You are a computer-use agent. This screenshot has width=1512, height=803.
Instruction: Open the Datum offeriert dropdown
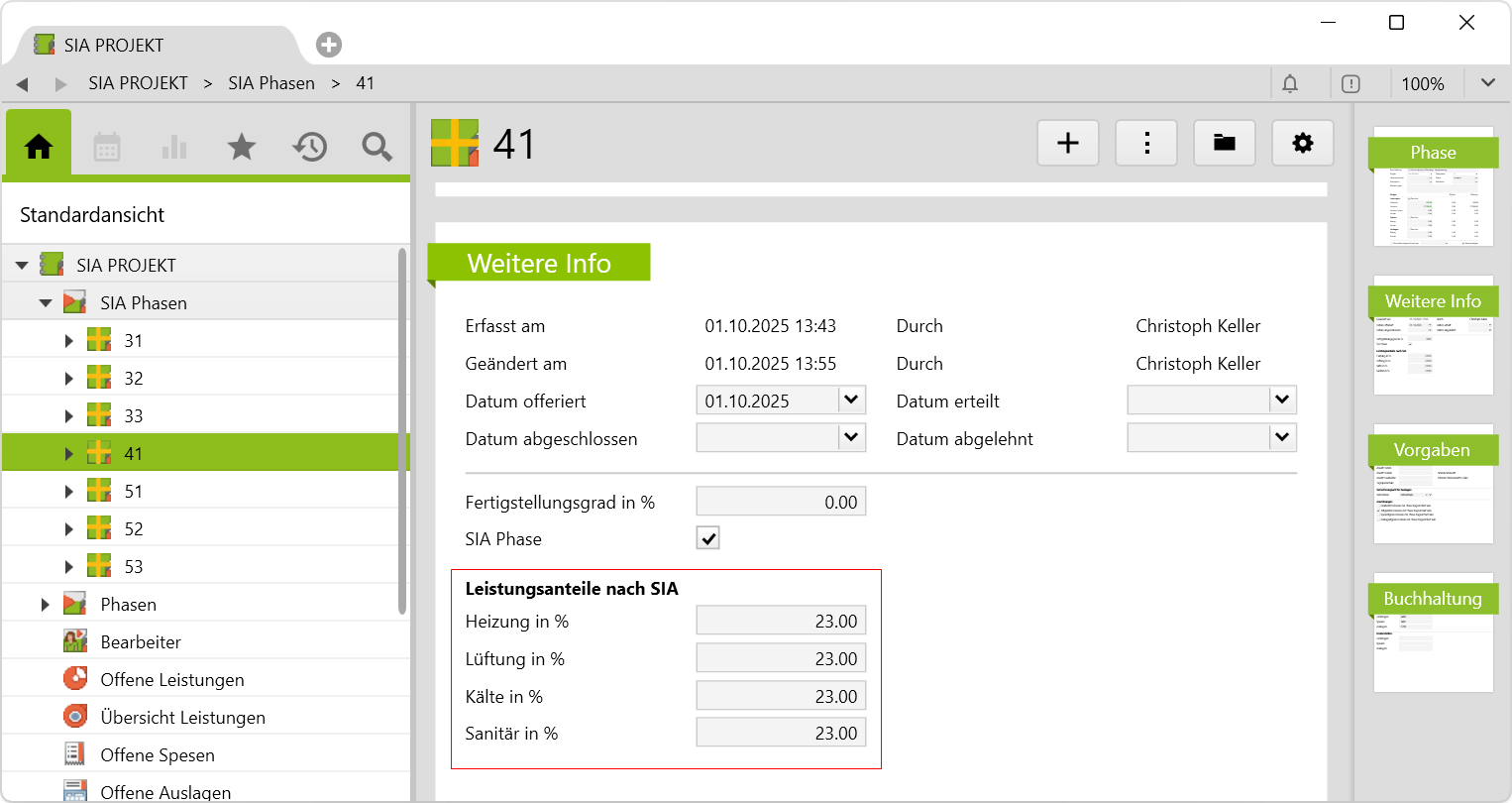coord(850,401)
